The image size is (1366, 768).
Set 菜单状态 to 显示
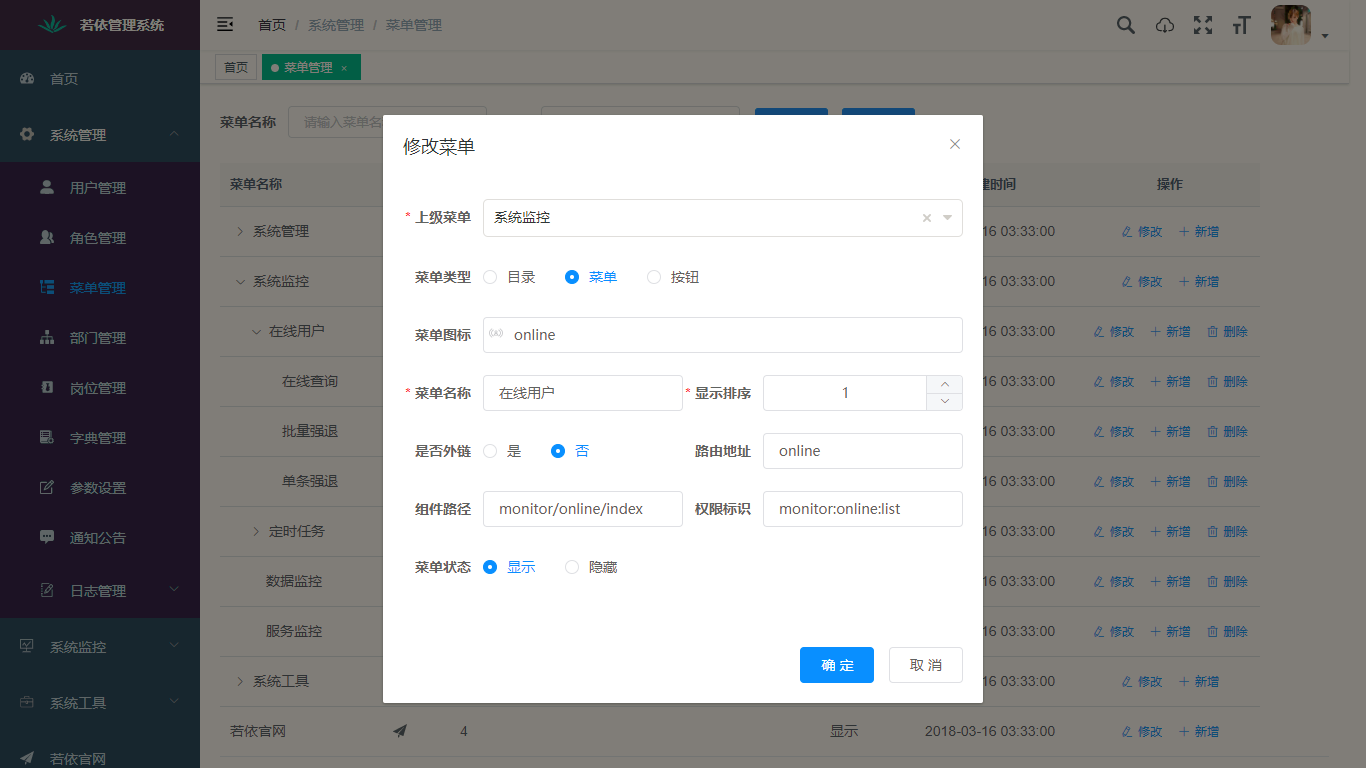(x=510, y=567)
